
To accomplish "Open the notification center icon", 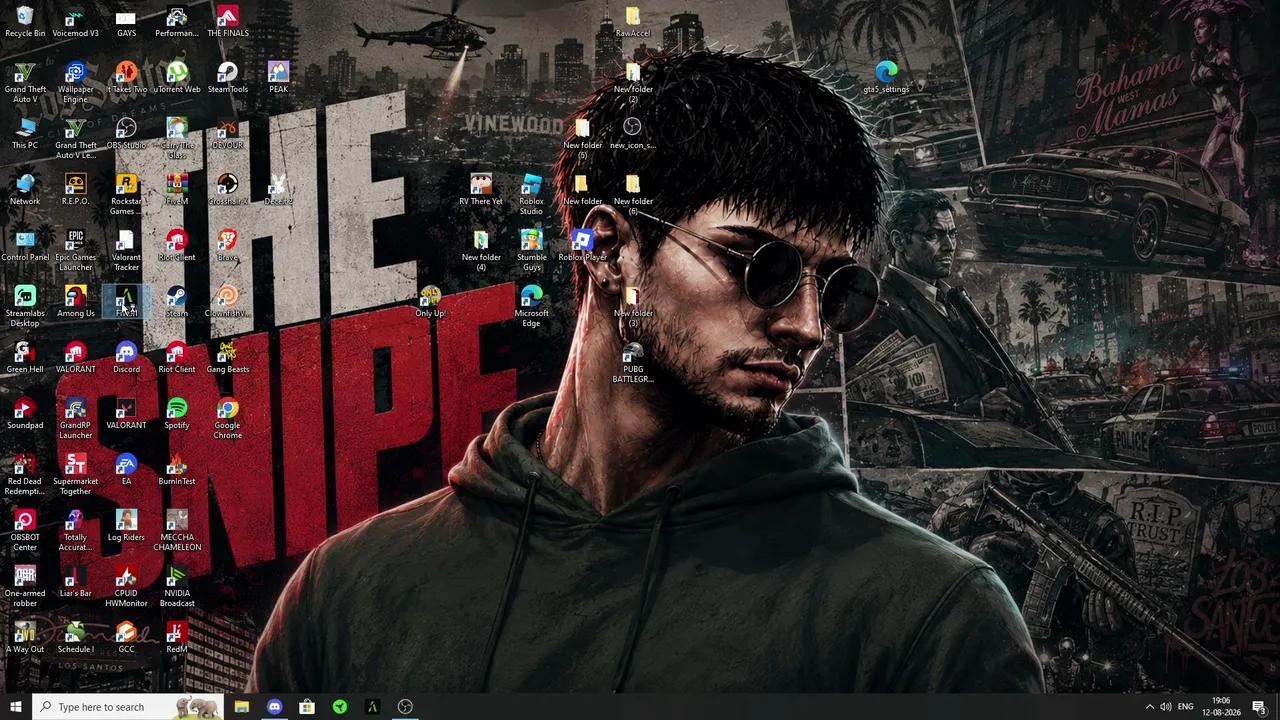I will pyautogui.click(x=1259, y=707).
